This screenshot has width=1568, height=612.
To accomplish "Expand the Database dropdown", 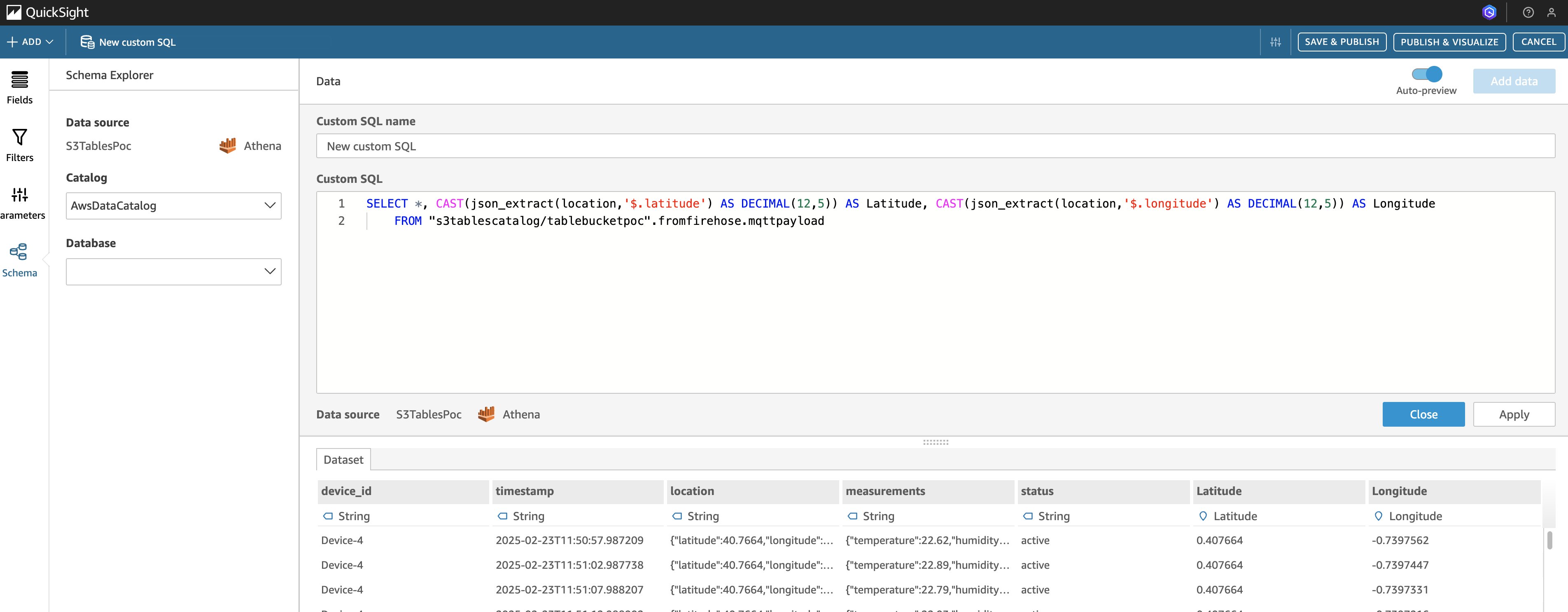I will [x=173, y=271].
